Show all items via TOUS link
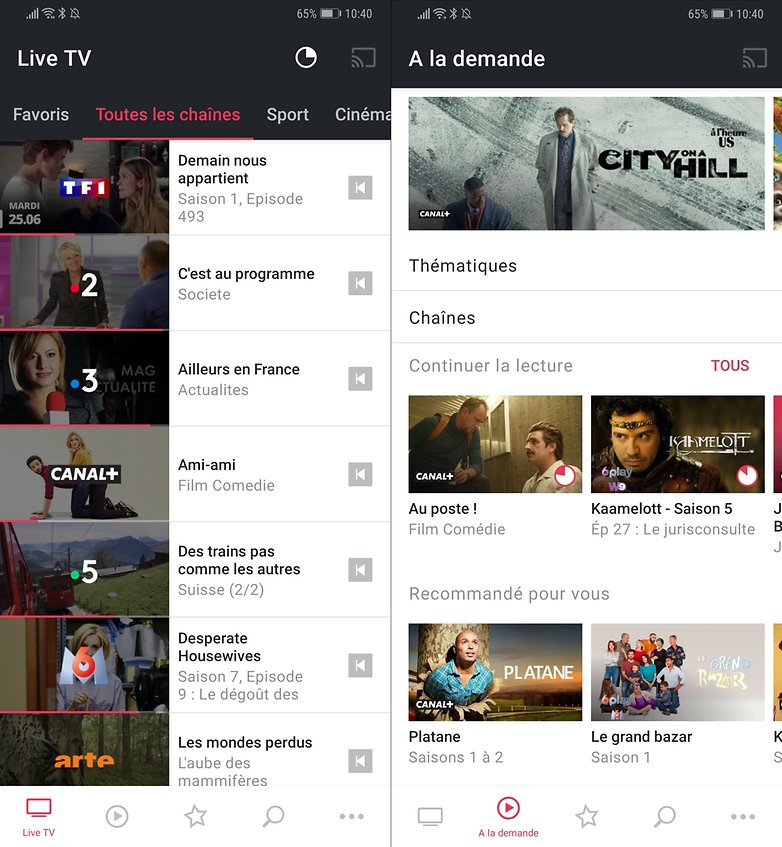This screenshot has height=847, width=782. 730,366
